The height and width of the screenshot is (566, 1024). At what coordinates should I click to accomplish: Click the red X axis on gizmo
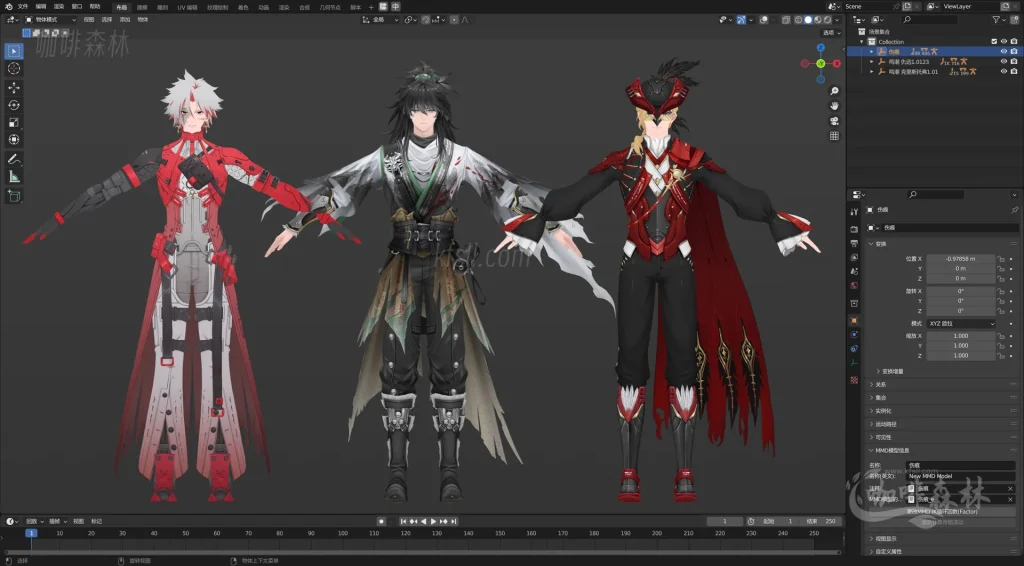click(837, 63)
